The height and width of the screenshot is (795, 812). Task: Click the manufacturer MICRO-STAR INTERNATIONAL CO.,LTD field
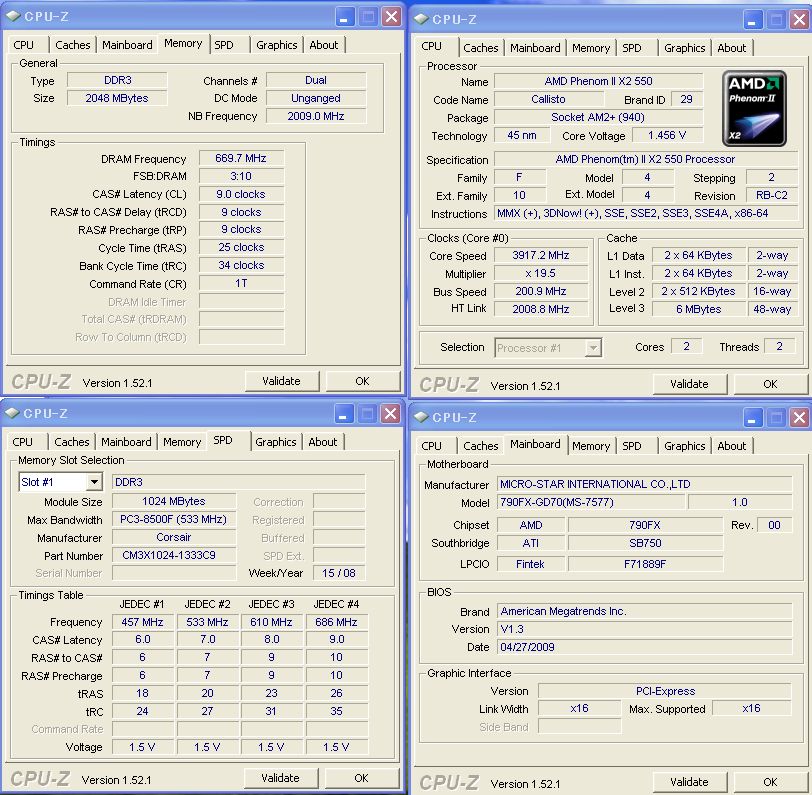pos(644,484)
